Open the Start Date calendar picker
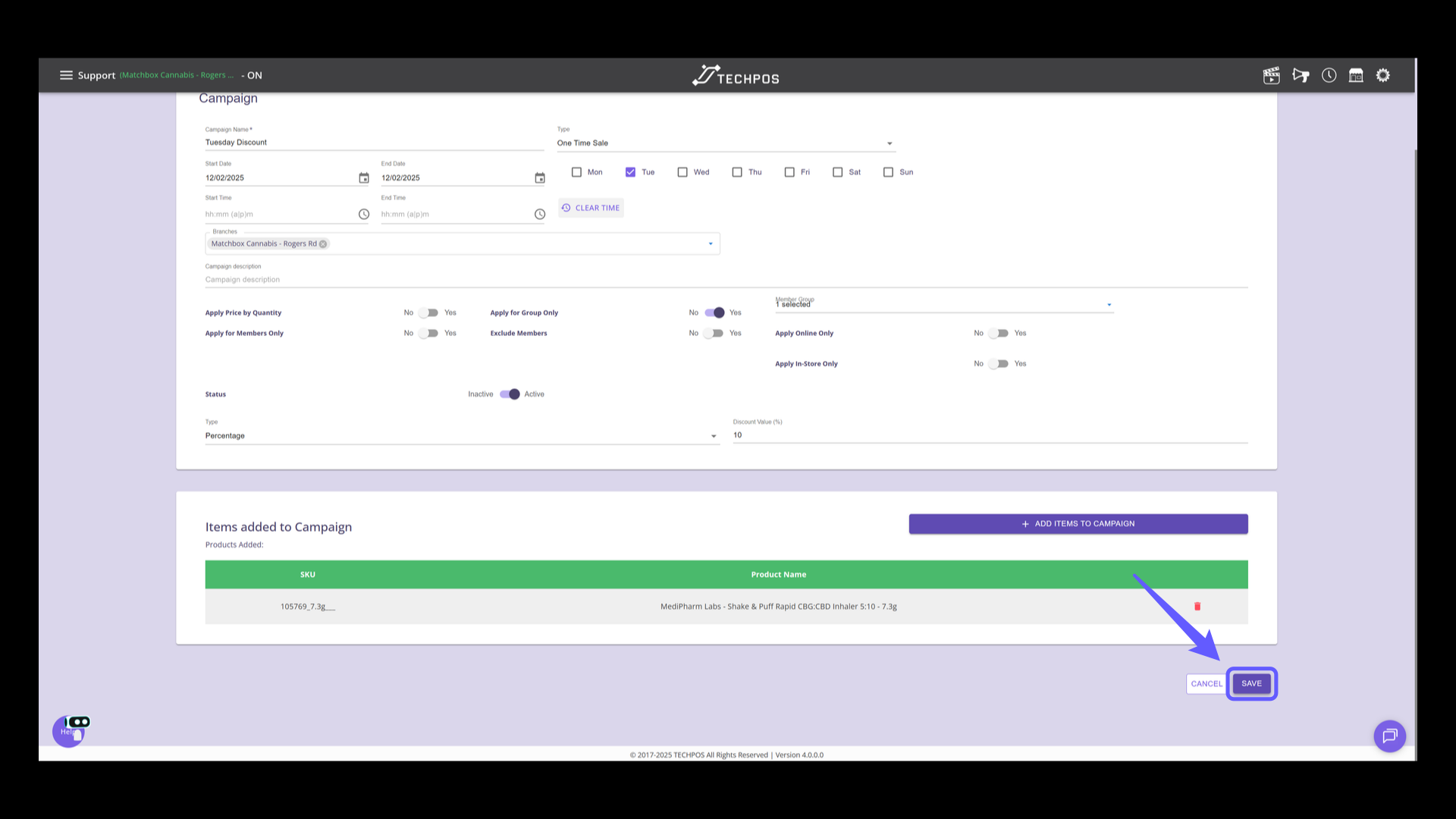Viewport: 1456px width, 819px height. click(364, 178)
